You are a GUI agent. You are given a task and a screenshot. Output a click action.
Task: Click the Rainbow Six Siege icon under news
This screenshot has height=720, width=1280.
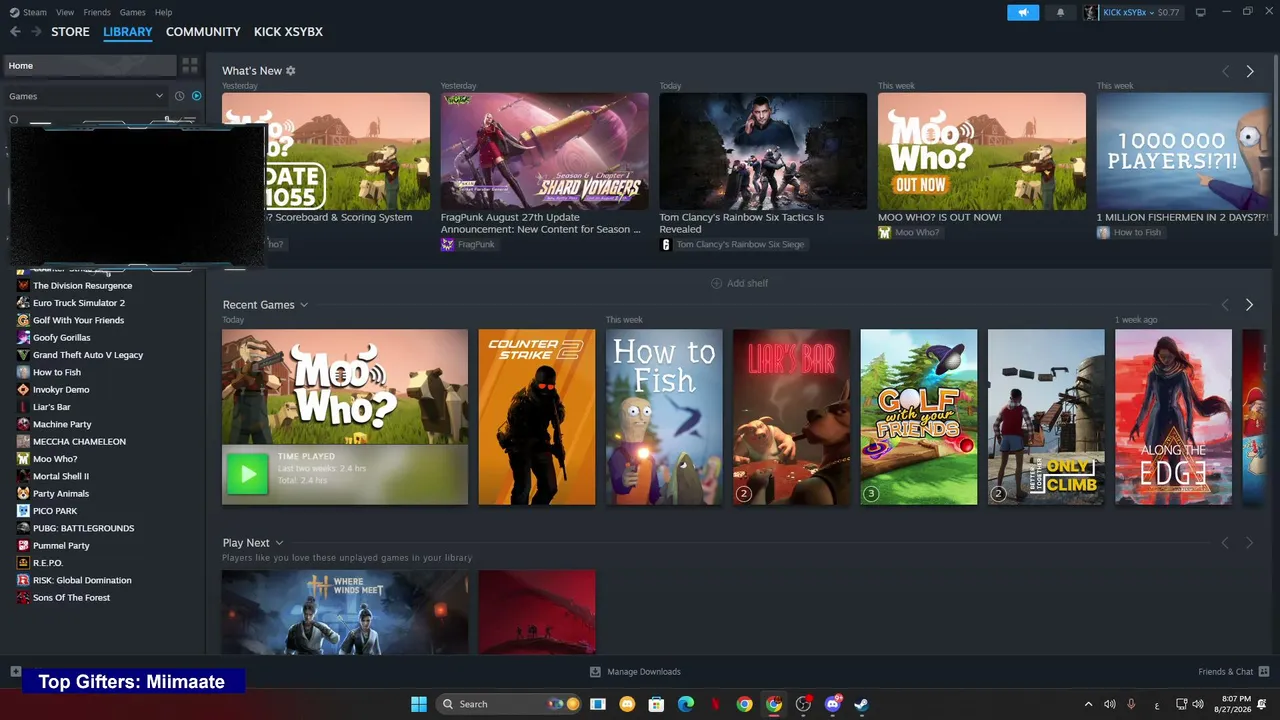point(666,244)
